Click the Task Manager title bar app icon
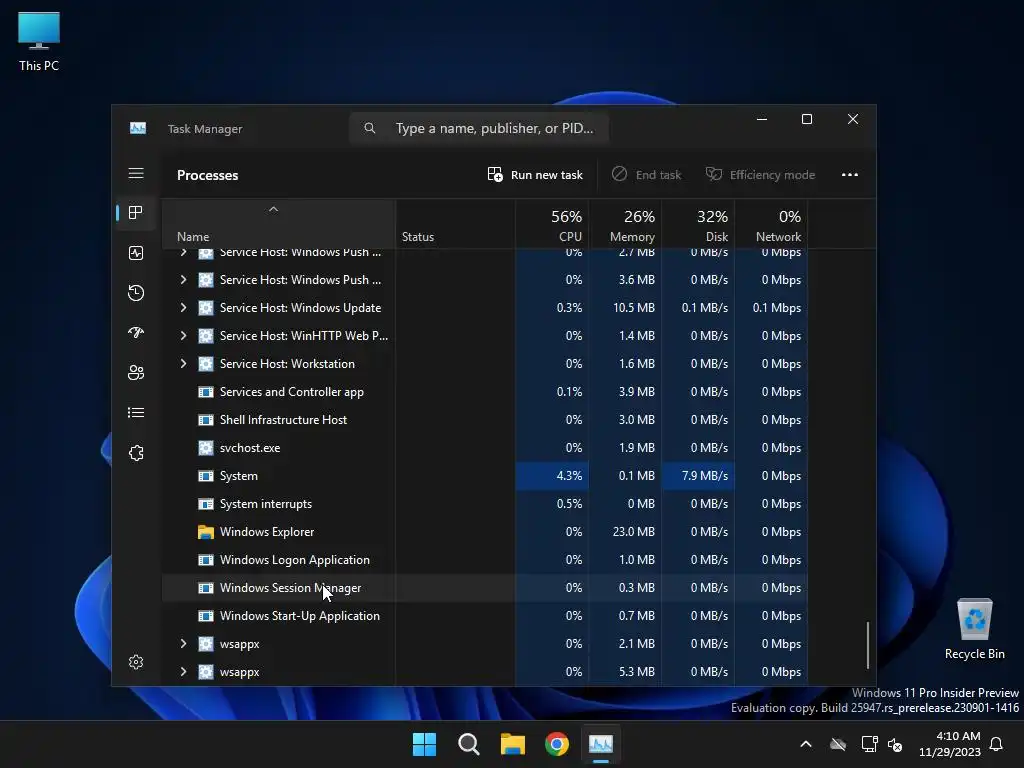The width and height of the screenshot is (1024, 768). pos(138,128)
